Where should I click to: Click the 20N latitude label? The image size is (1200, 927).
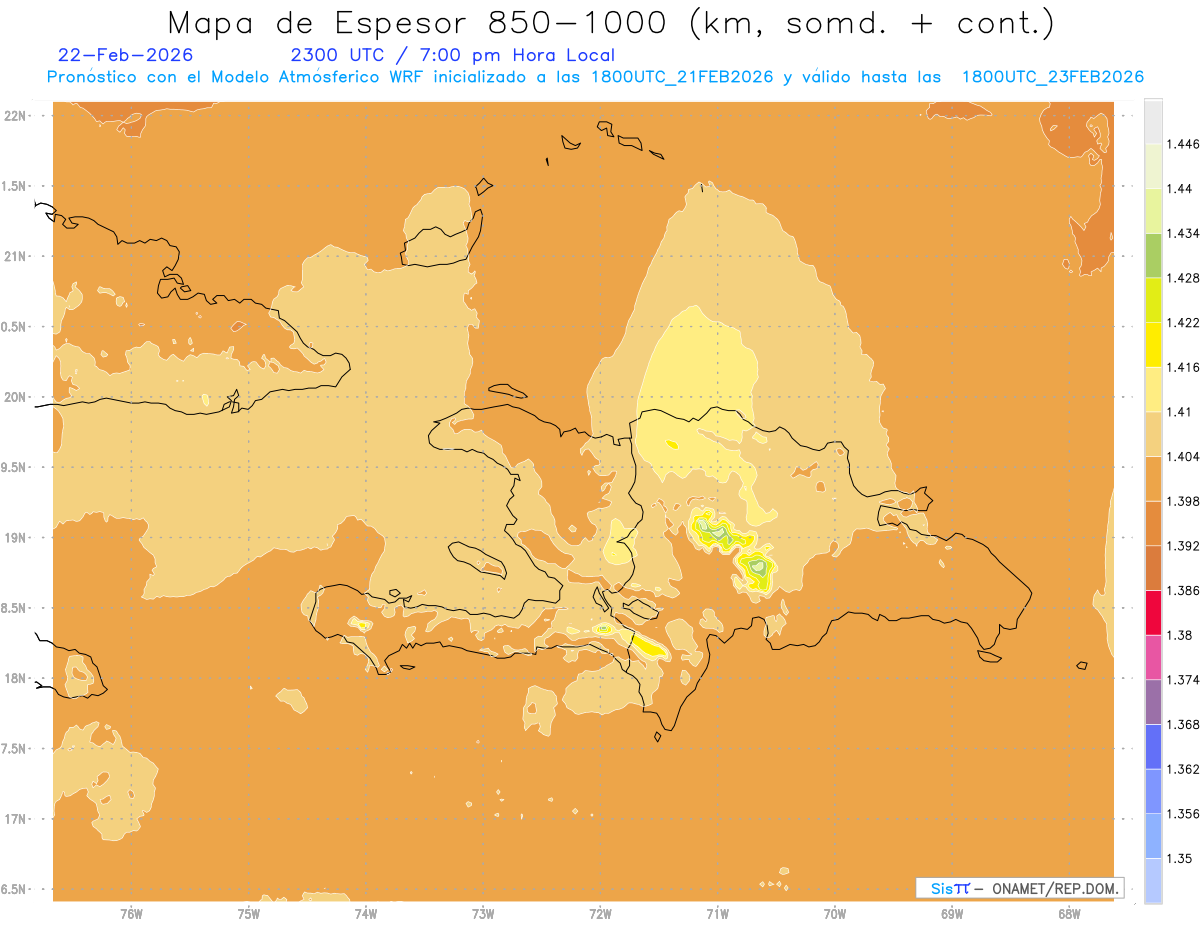15,397
